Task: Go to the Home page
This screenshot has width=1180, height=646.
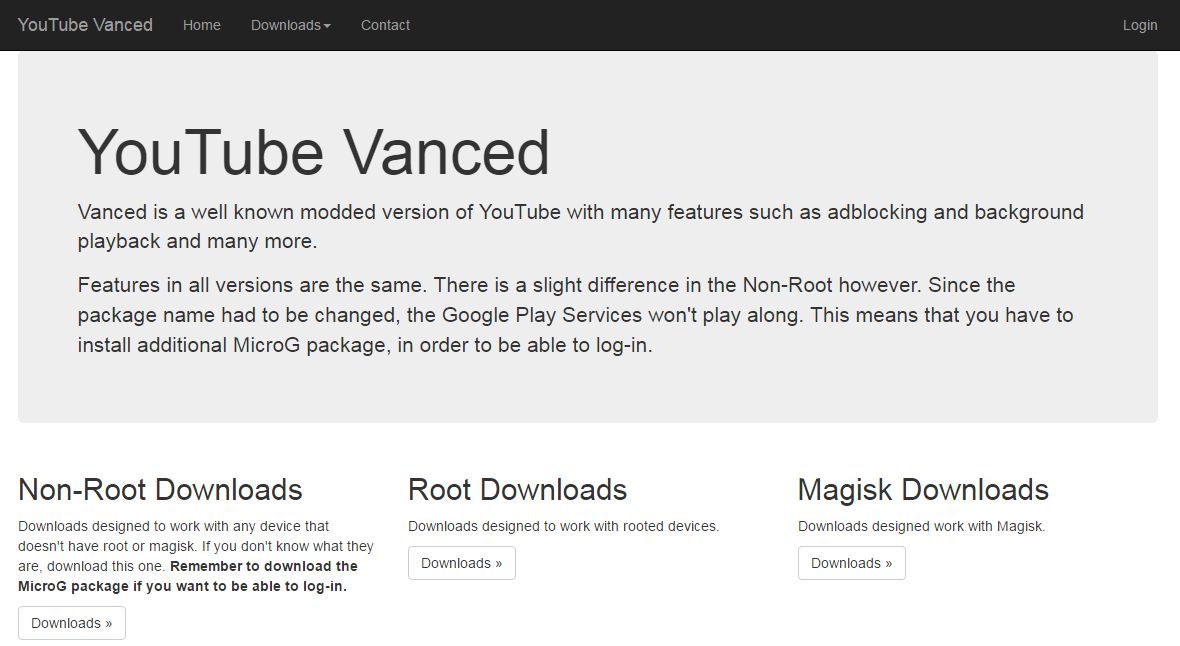Action: tap(201, 25)
